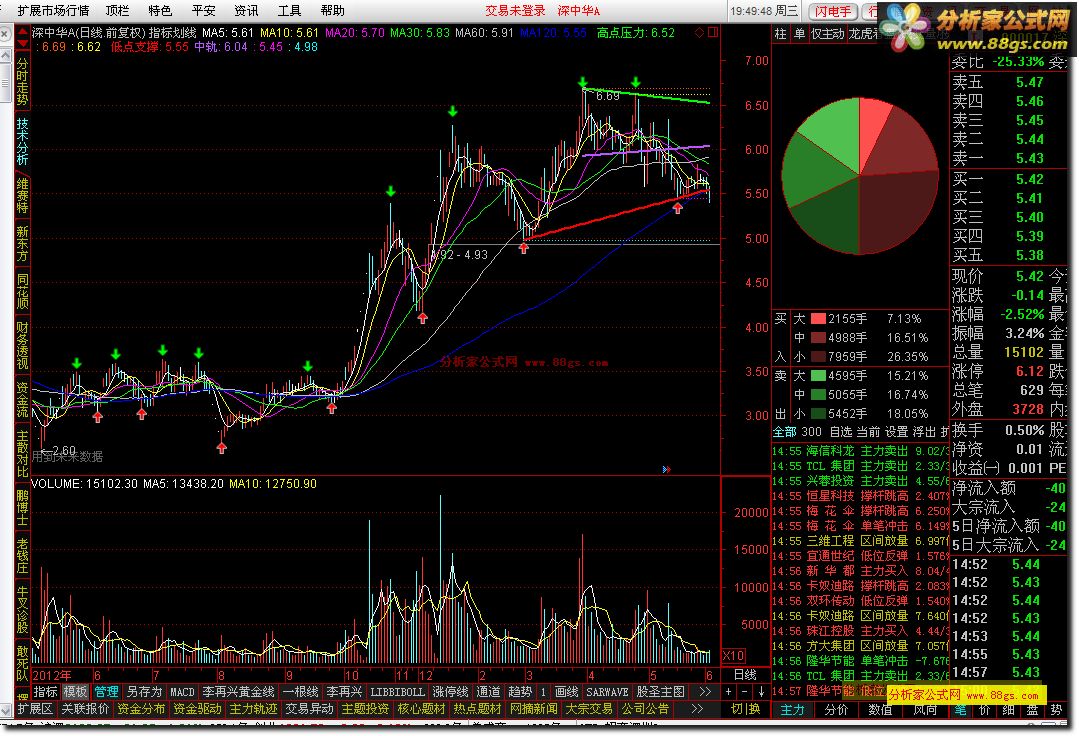
Task: Open the 扩展市场行情 menu
Action: (x=53, y=10)
